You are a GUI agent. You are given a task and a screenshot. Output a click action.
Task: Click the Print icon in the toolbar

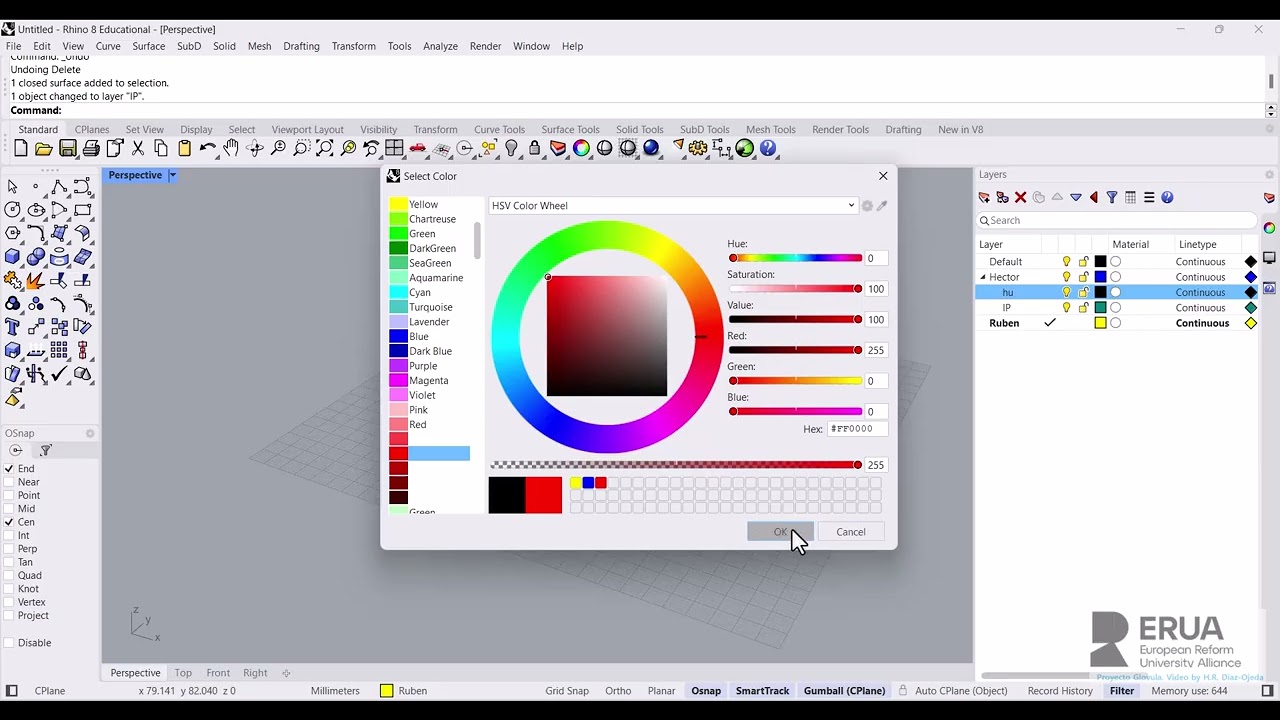coord(91,149)
